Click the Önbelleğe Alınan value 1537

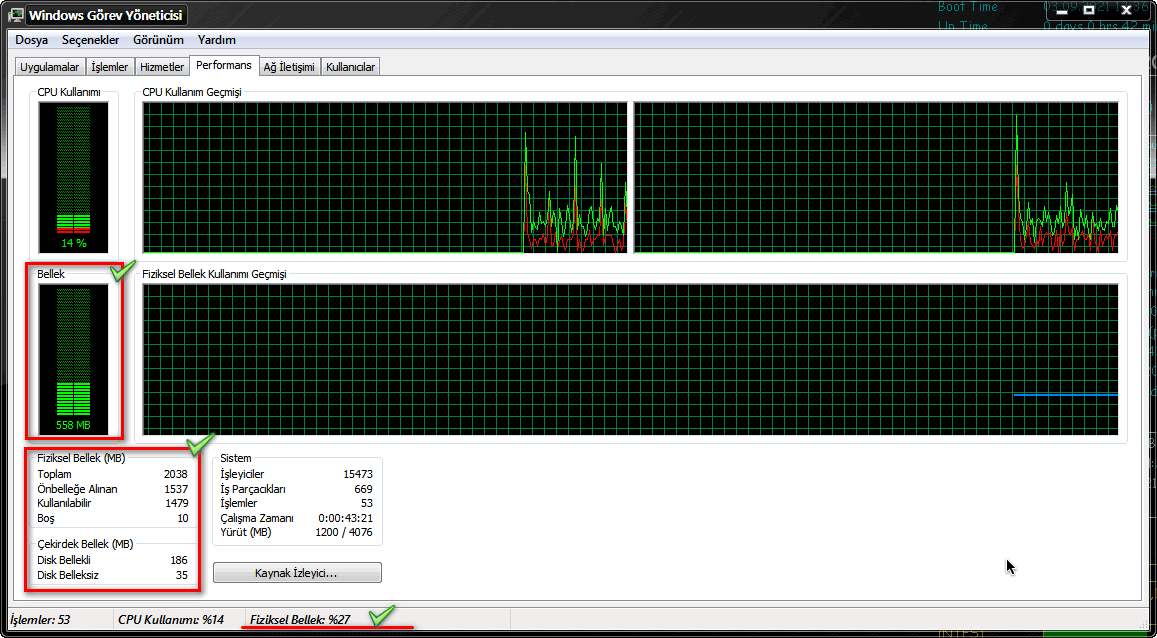click(x=176, y=489)
